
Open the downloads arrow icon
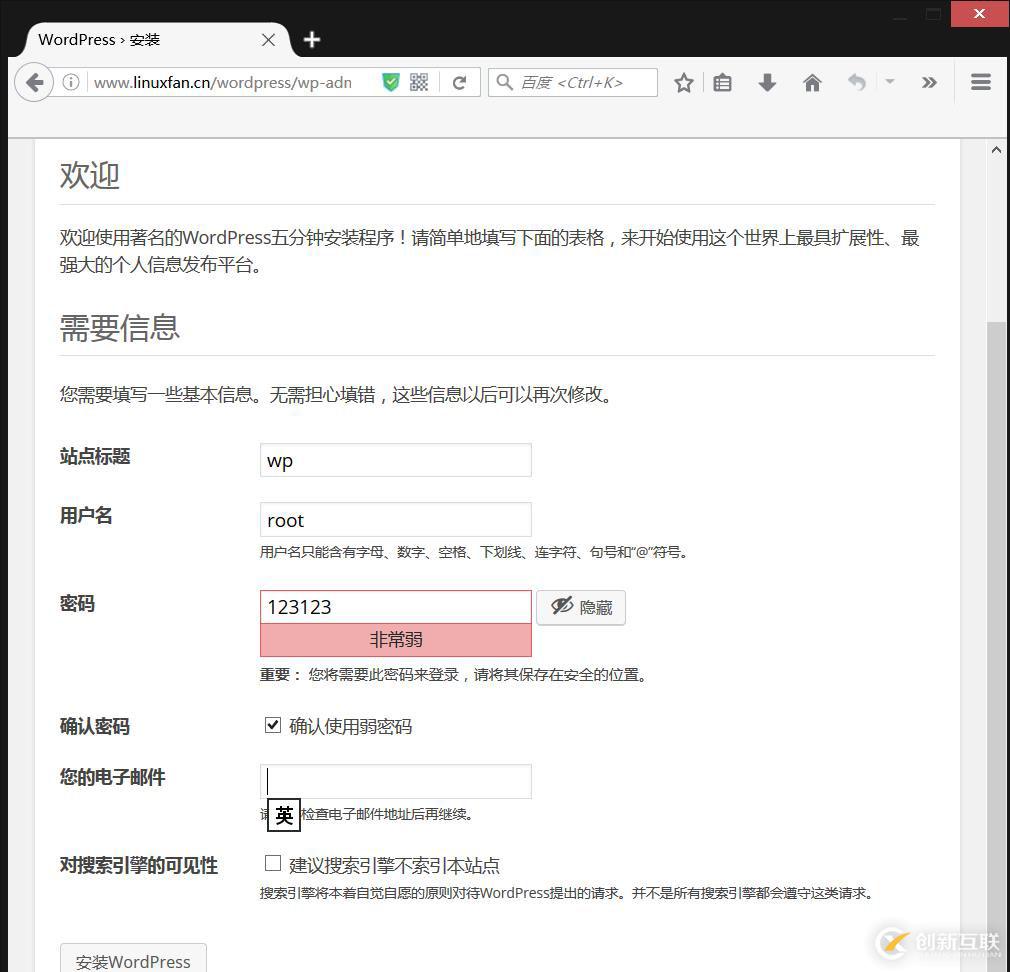[x=767, y=83]
